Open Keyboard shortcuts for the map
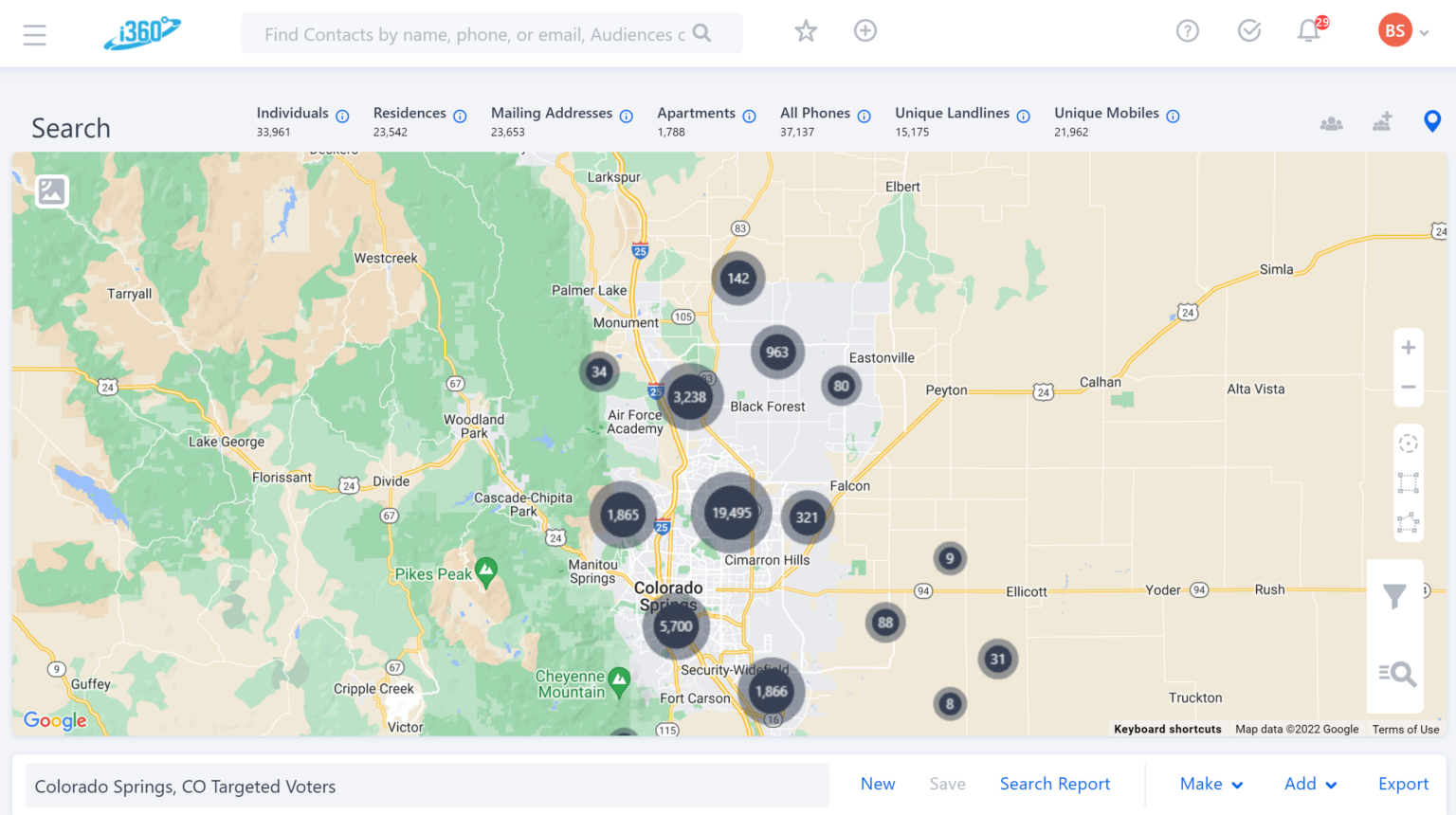Viewport: 1456px width, 815px height. [x=1168, y=729]
